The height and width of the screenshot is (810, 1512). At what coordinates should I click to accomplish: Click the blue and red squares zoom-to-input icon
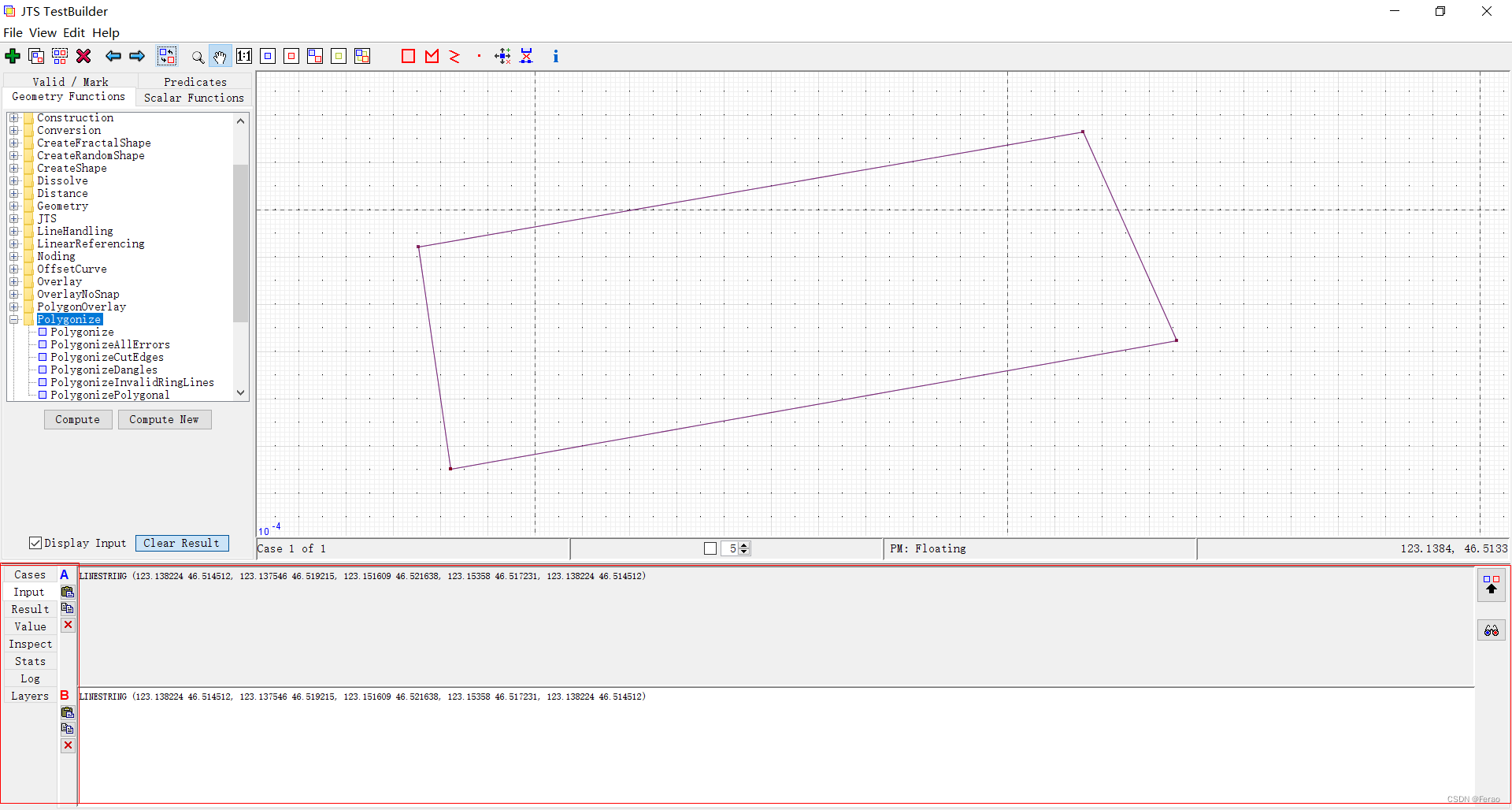click(x=315, y=56)
